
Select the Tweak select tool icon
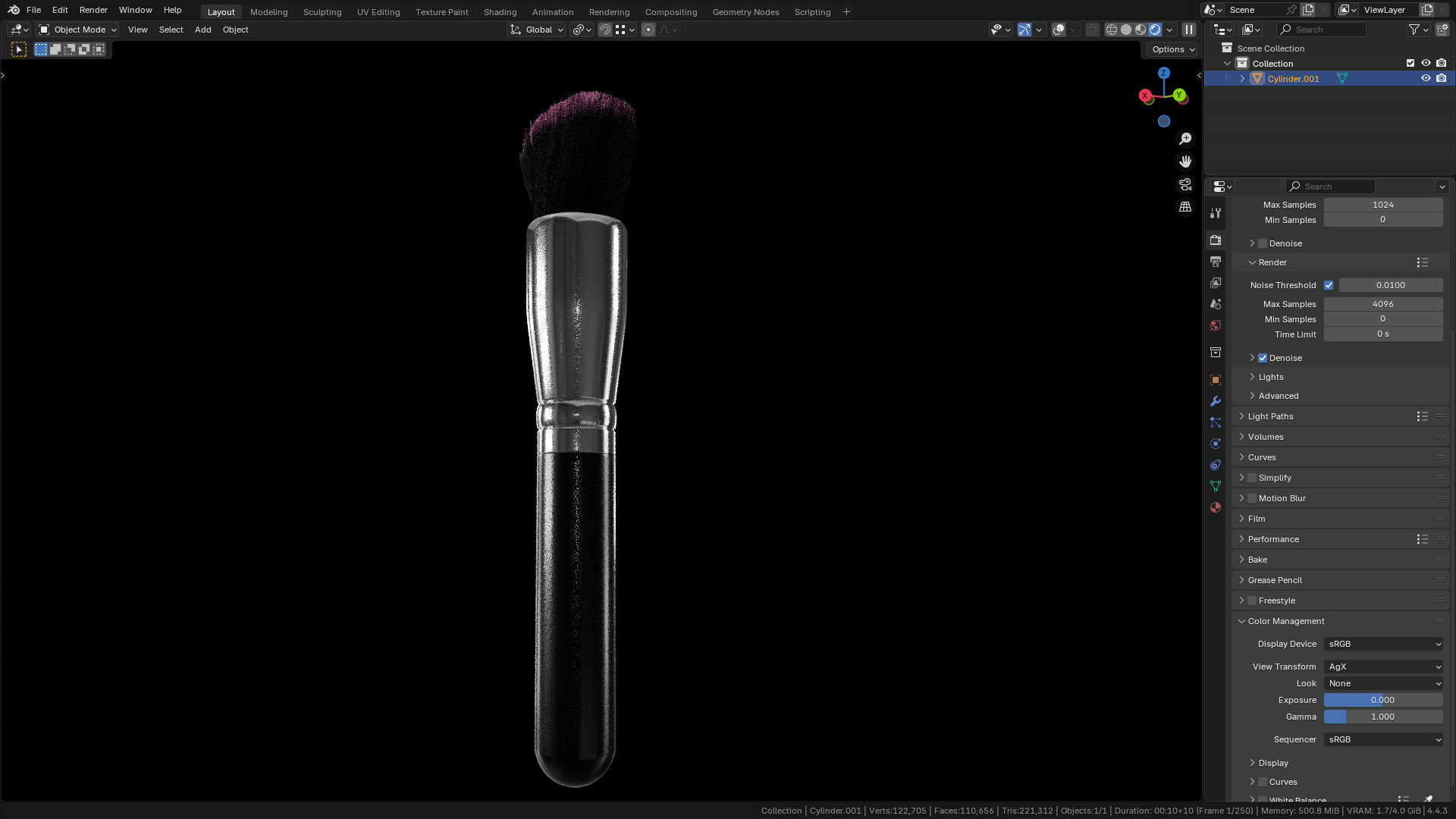coord(19,49)
